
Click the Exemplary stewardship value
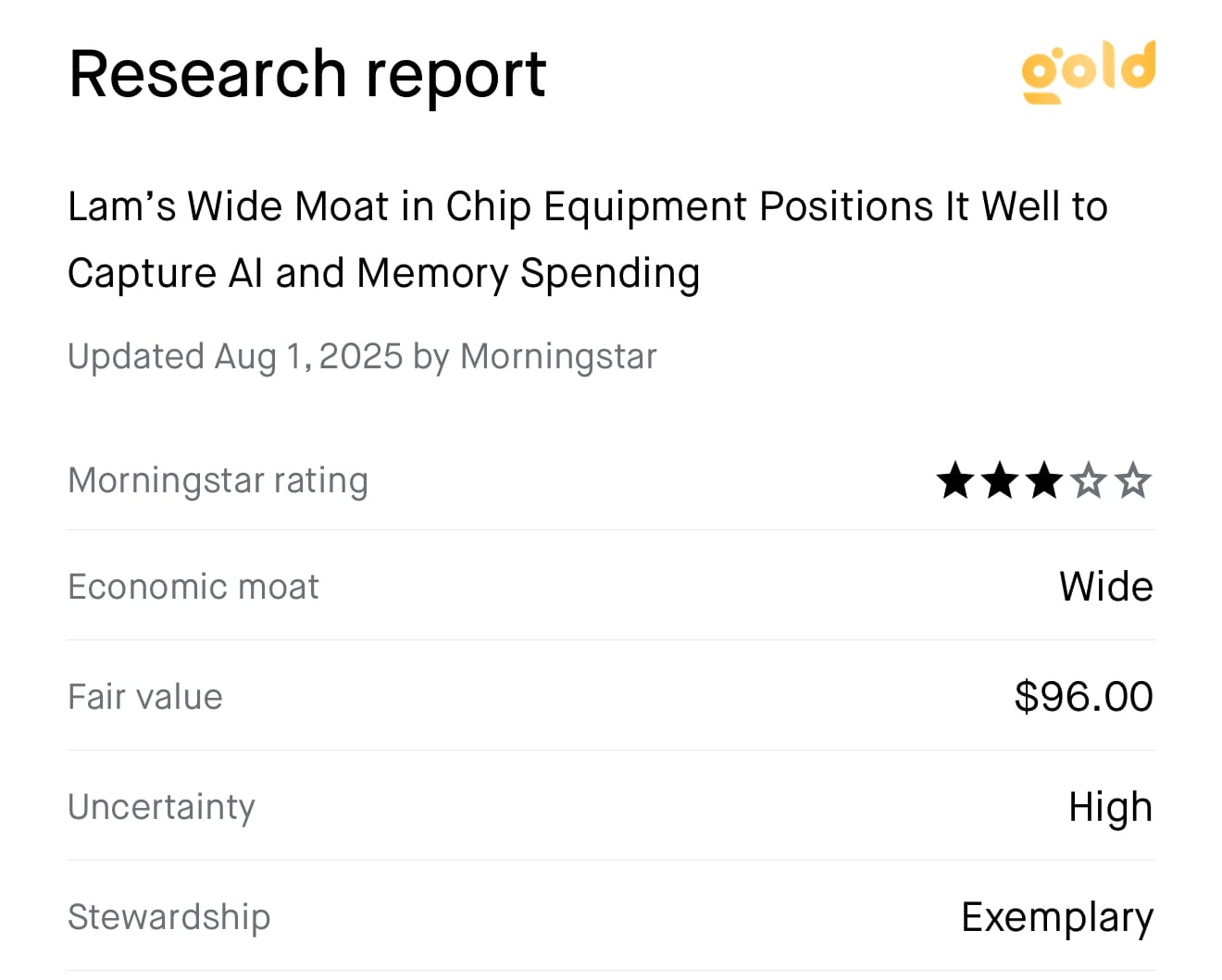tap(1057, 918)
